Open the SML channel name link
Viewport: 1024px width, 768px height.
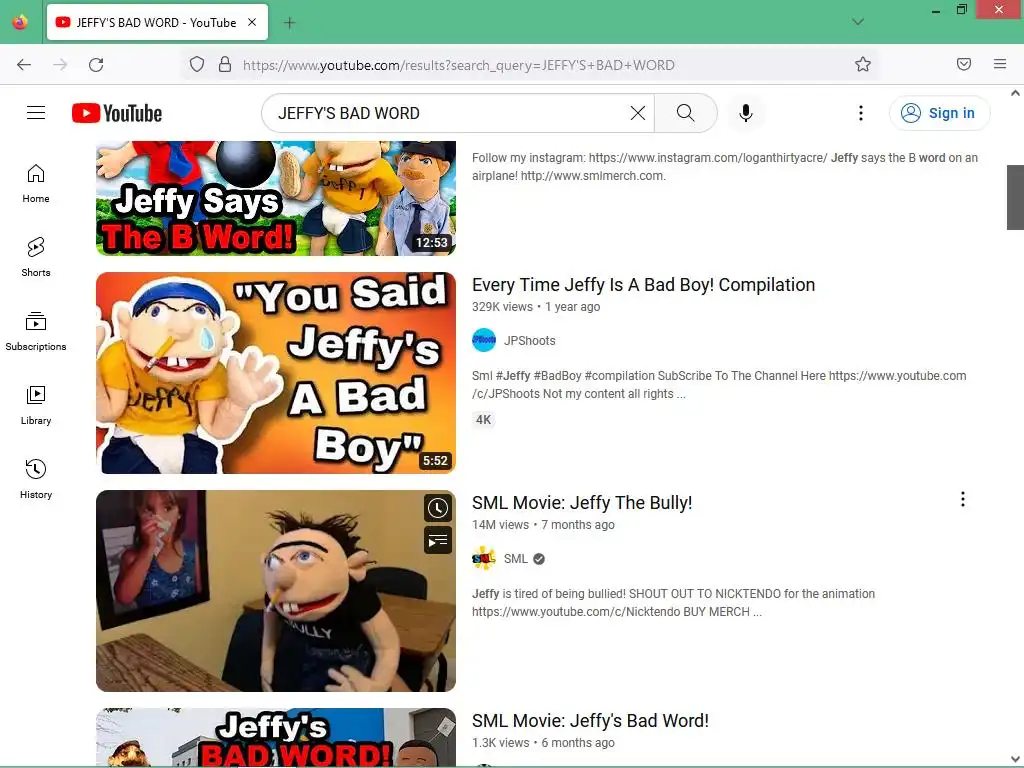tap(515, 559)
